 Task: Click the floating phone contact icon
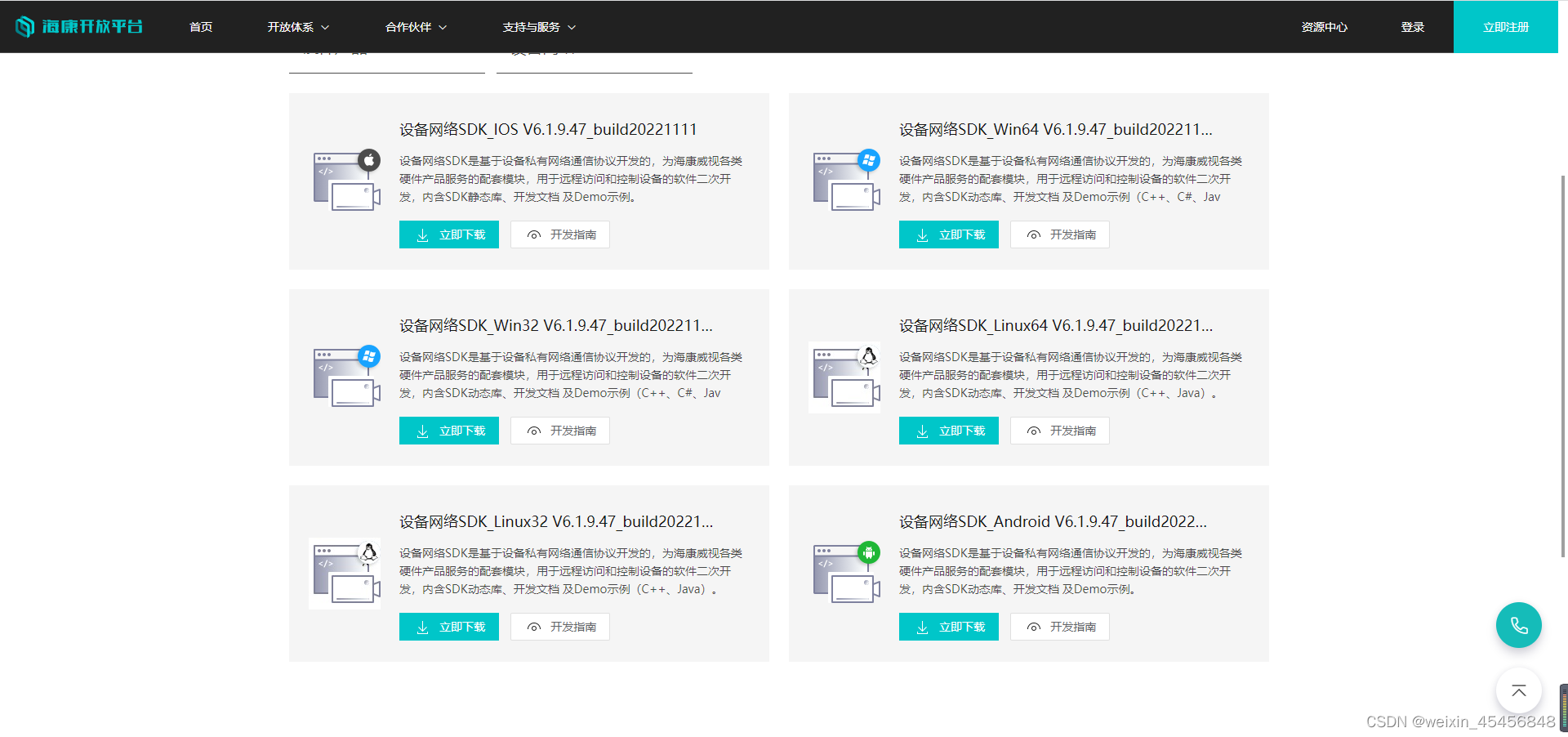click(1519, 625)
